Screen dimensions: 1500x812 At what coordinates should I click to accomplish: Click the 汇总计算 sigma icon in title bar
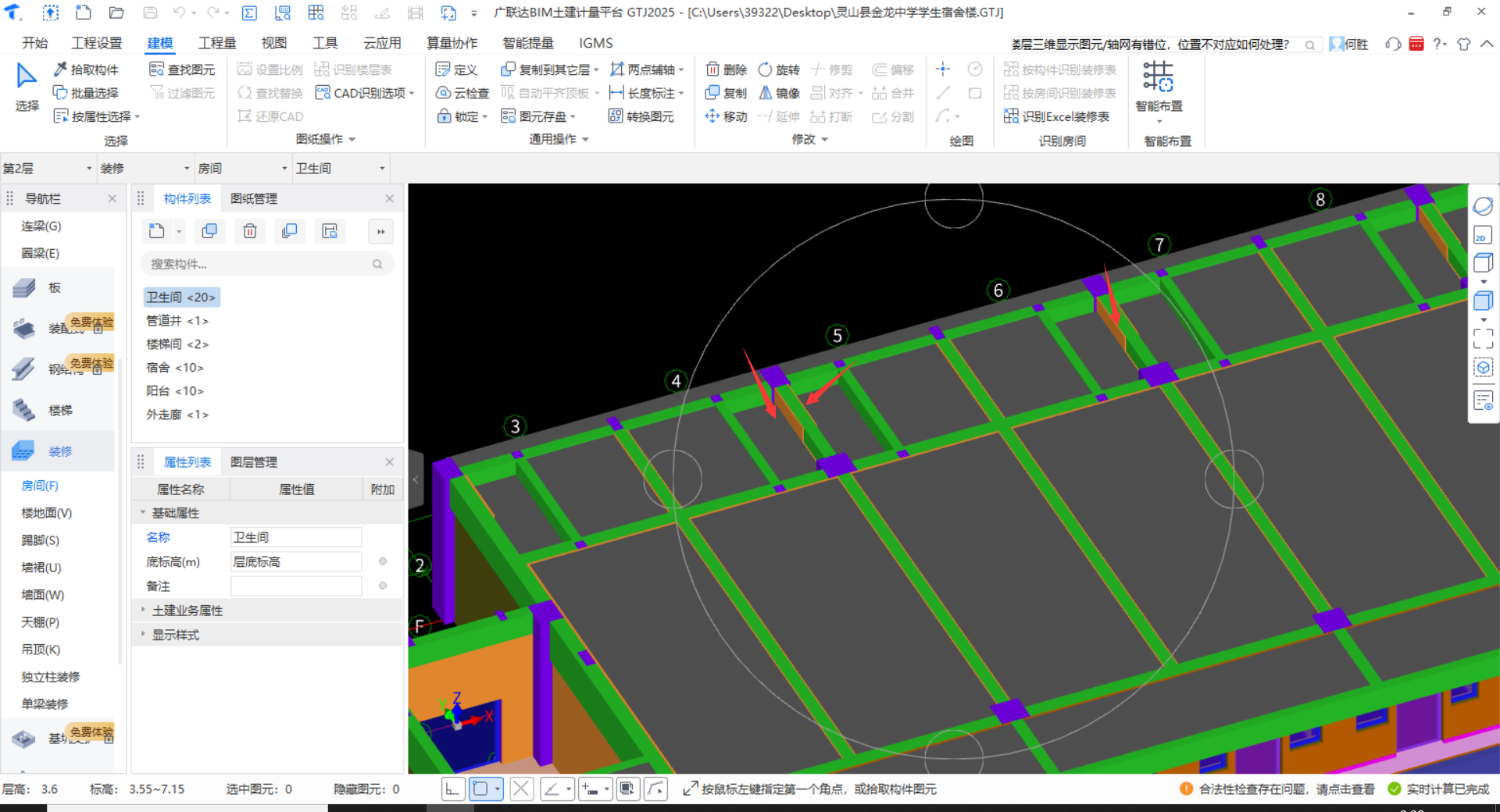click(249, 12)
